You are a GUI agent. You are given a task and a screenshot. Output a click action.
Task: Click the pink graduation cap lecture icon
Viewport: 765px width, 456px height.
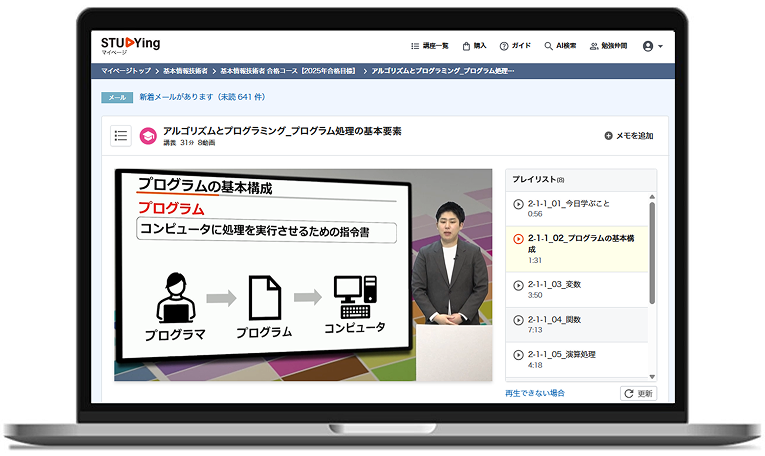click(148, 136)
